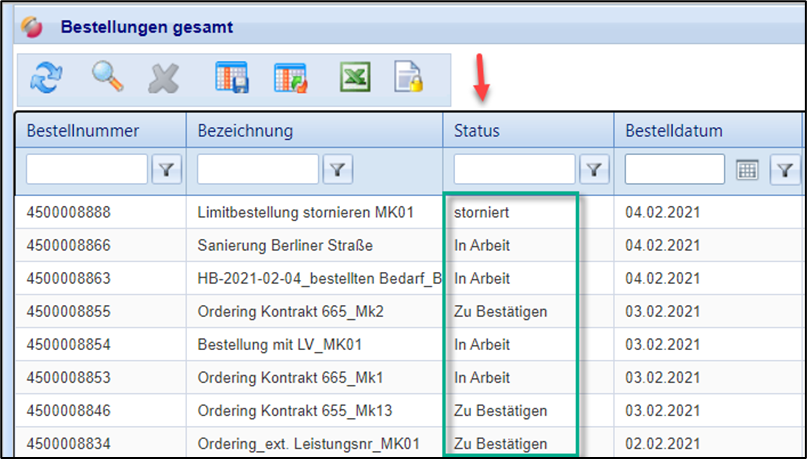Focus the Bestellnummer filter text field
This screenshot has width=807, height=459.
[87, 170]
